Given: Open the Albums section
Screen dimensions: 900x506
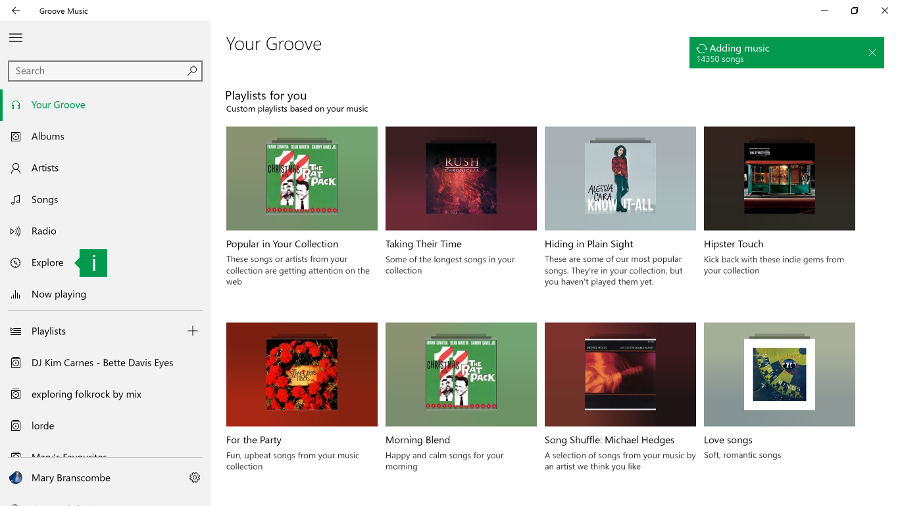Looking at the screenshot, I should pyautogui.click(x=48, y=137).
